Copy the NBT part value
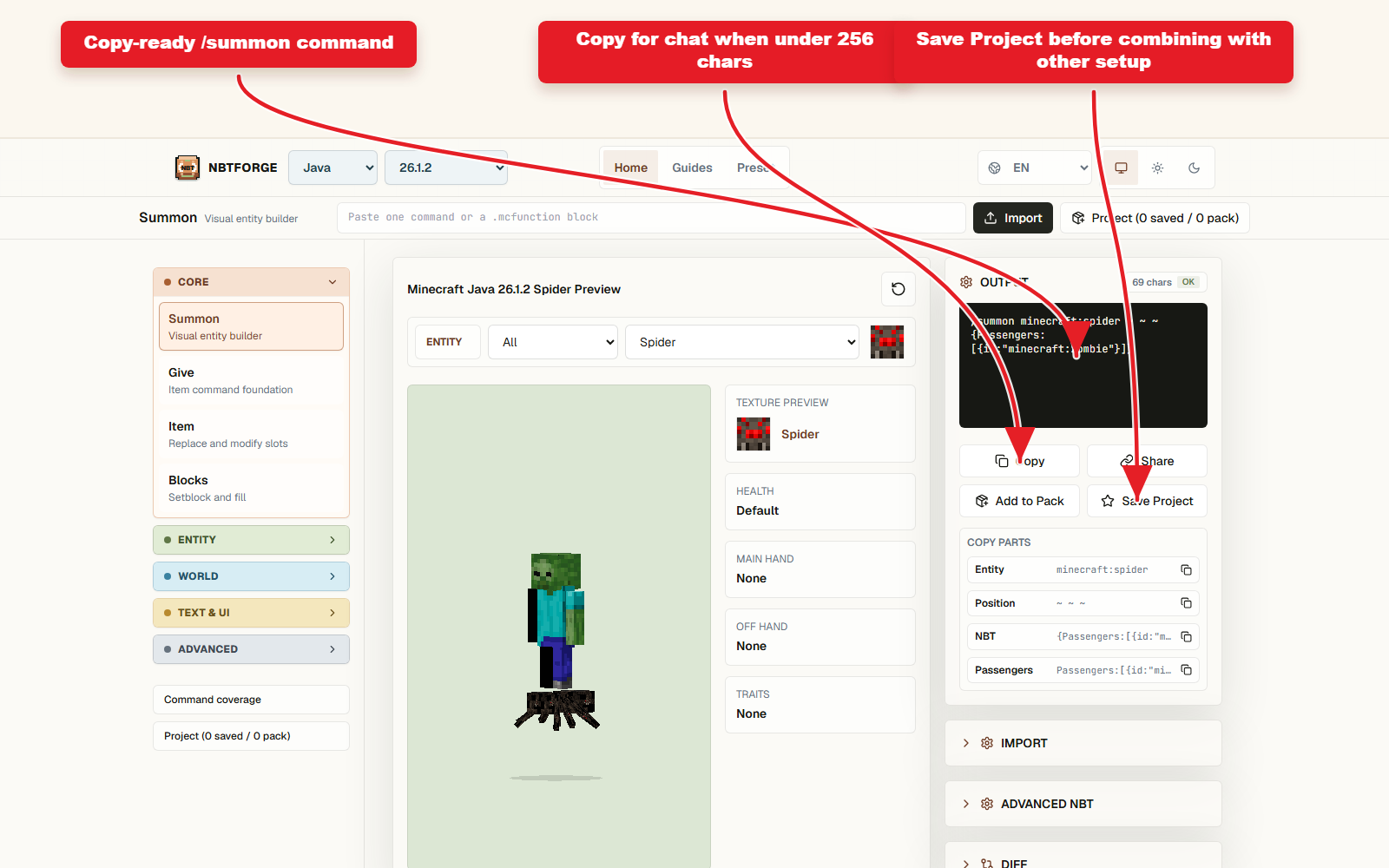1389x868 pixels. click(1186, 636)
